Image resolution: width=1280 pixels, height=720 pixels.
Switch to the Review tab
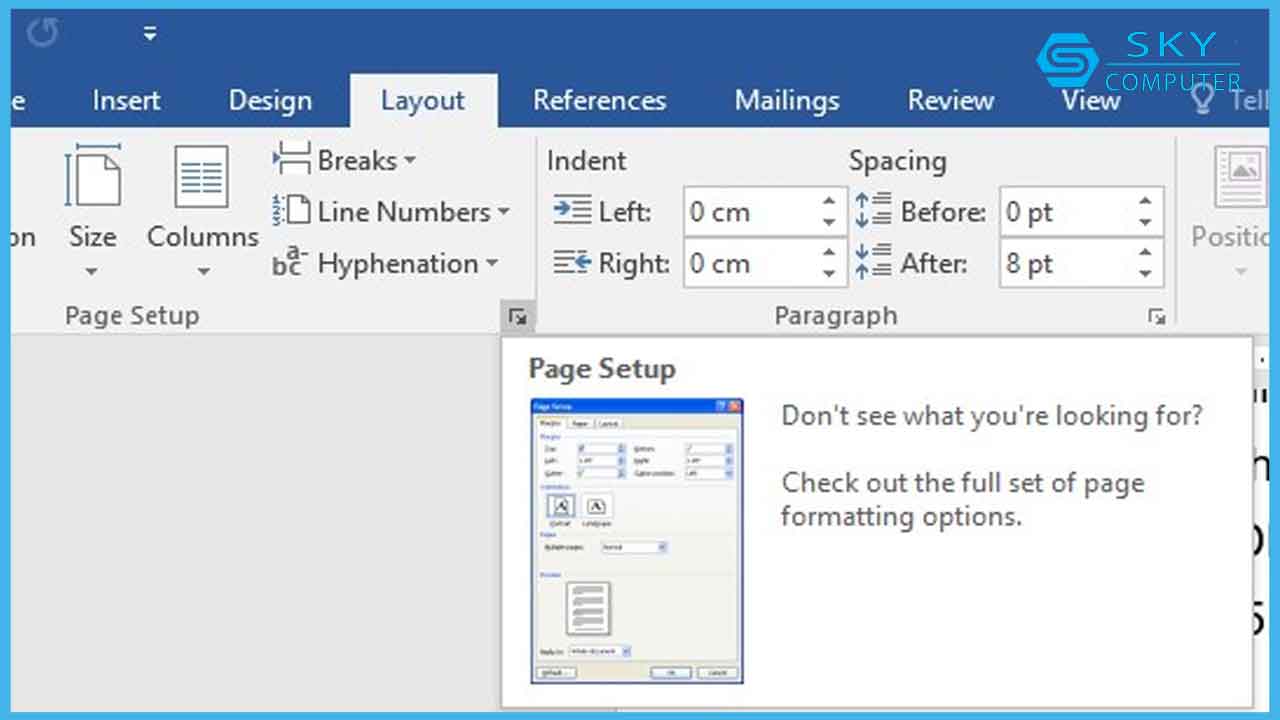point(951,100)
